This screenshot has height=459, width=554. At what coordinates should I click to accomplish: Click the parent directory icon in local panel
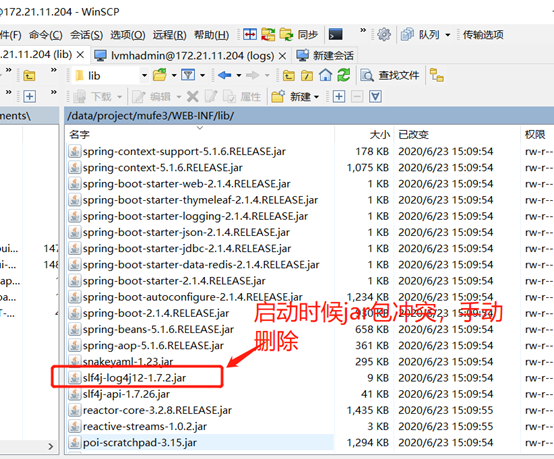pos(29,76)
